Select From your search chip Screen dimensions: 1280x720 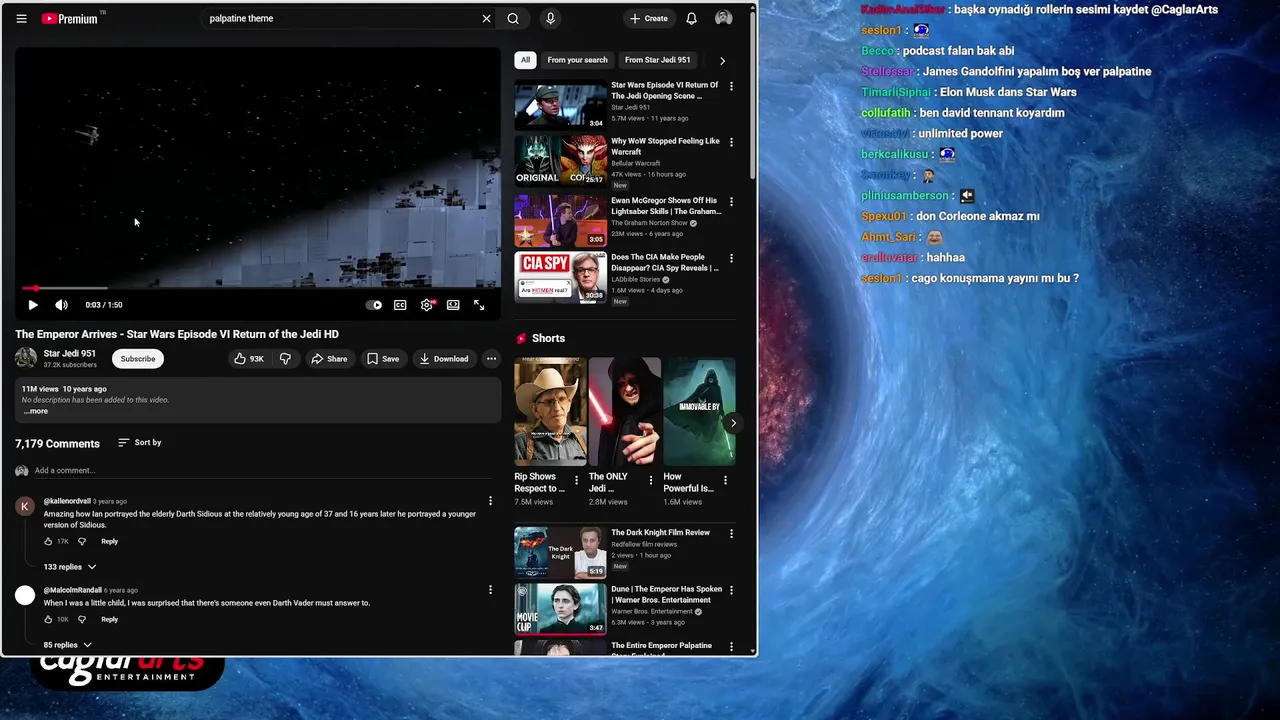click(577, 60)
